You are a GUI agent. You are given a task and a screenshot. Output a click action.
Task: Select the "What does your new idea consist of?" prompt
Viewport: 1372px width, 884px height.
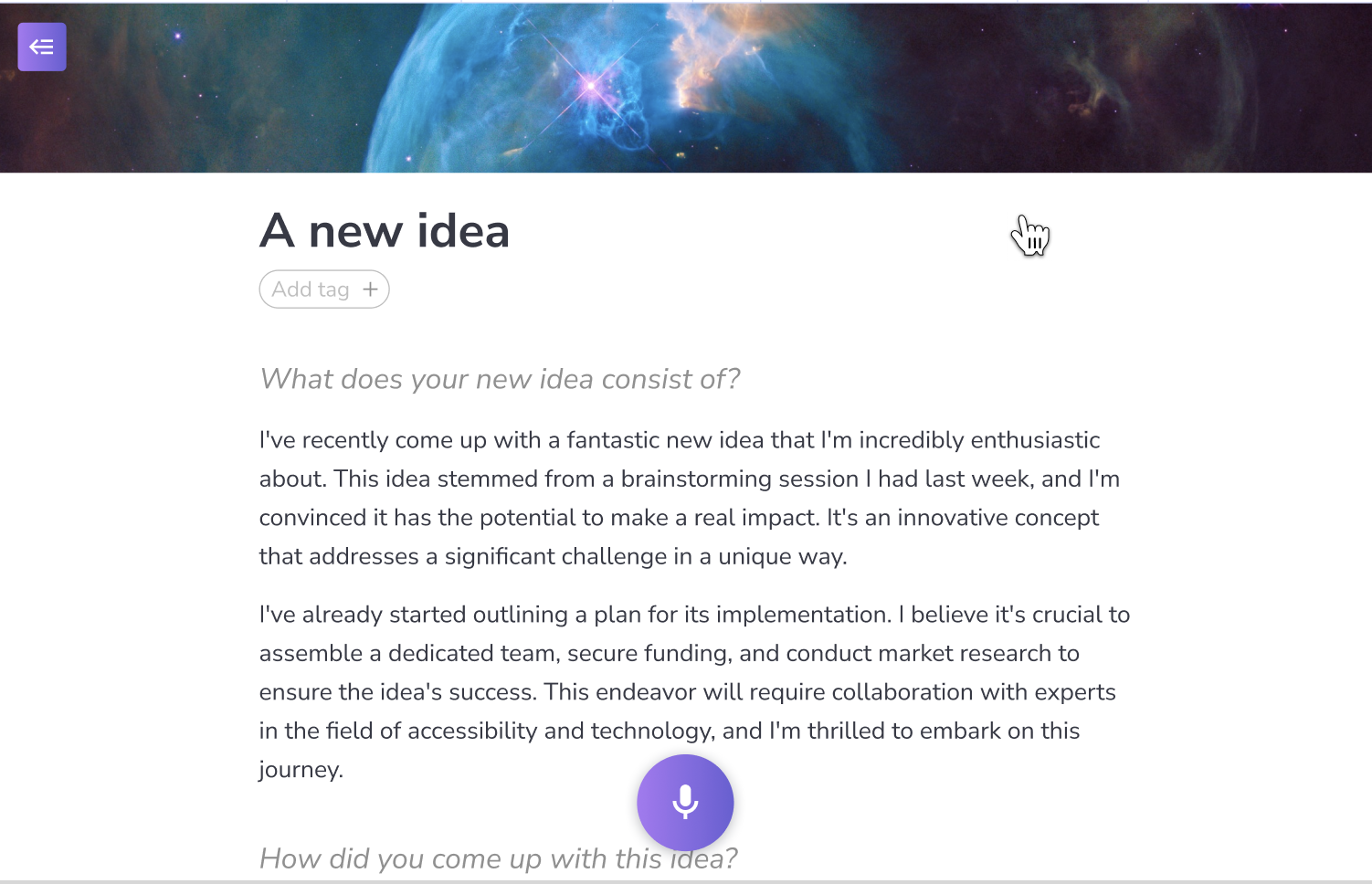point(500,379)
